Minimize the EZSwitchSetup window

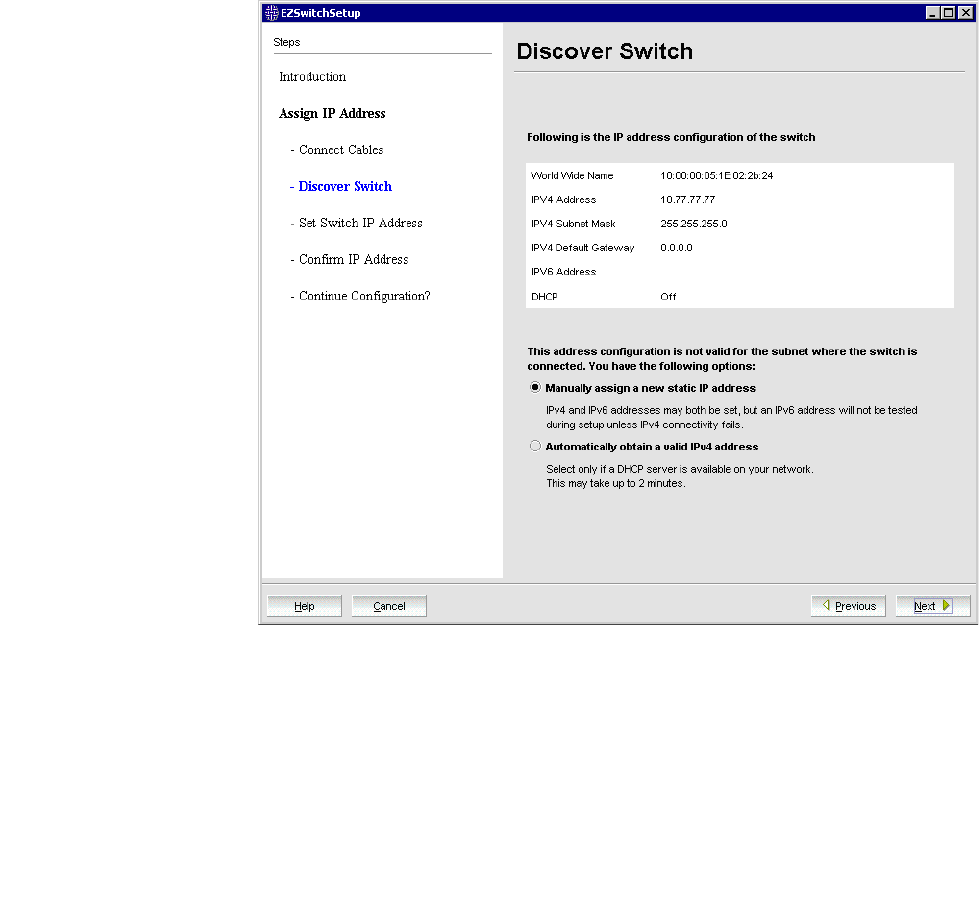click(932, 12)
